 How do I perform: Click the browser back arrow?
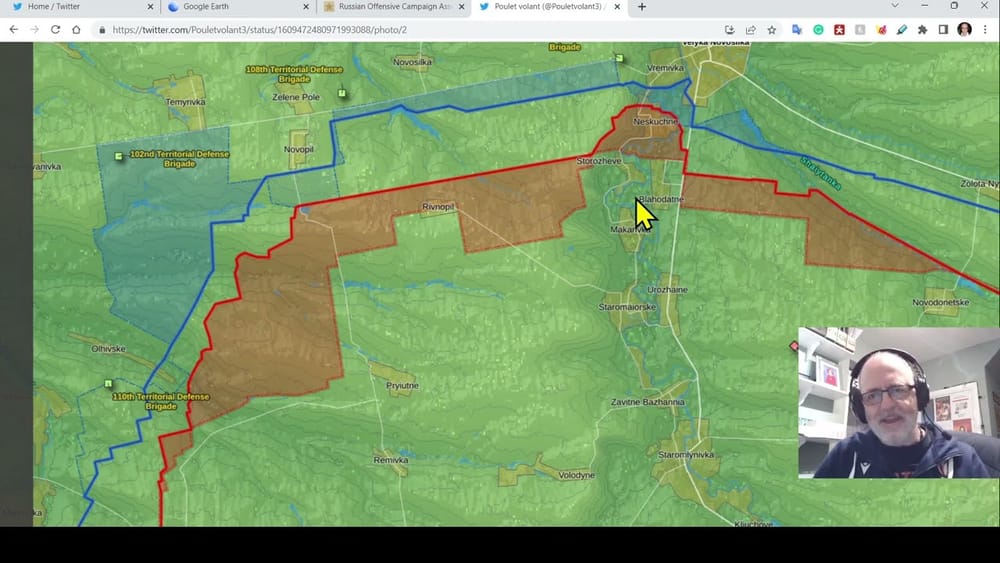click(x=14, y=30)
